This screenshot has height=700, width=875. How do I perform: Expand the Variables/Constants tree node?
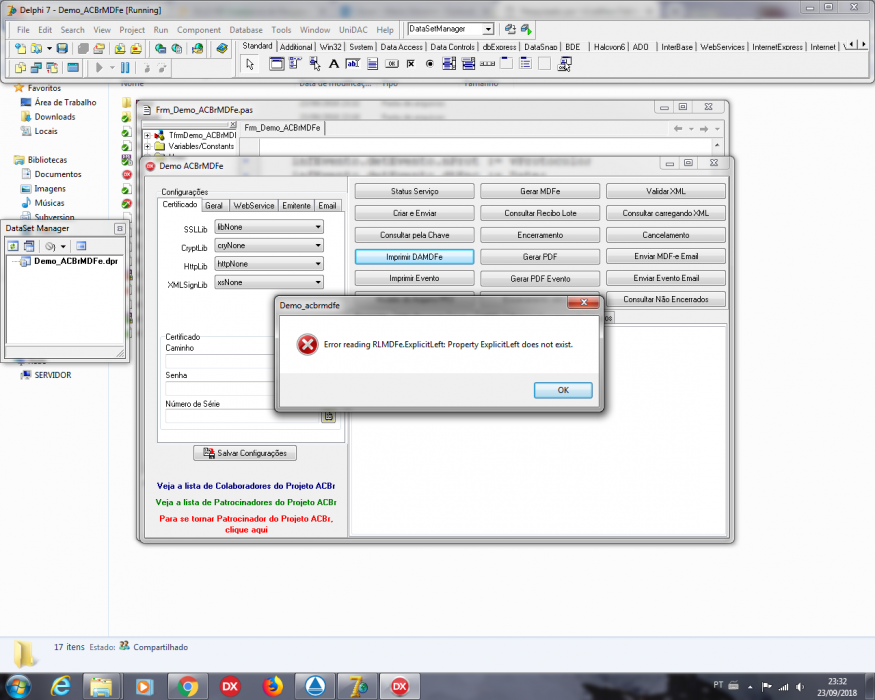(x=147, y=146)
